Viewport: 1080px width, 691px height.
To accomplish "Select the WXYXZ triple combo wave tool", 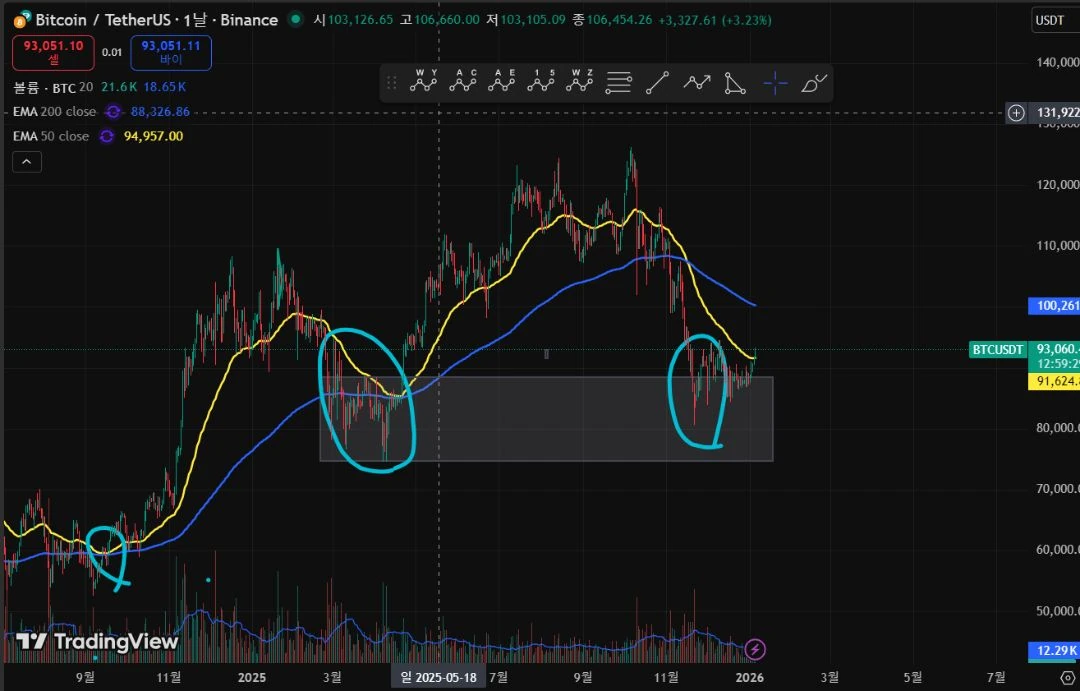I will click(x=579, y=82).
